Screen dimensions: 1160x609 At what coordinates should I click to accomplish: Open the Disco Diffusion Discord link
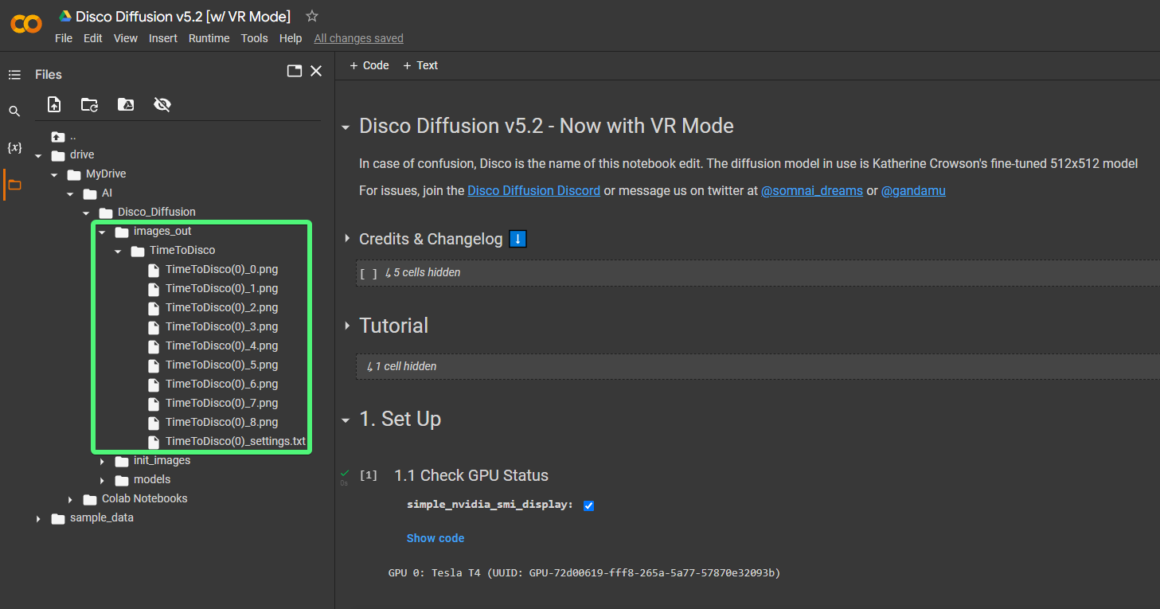click(534, 190)
